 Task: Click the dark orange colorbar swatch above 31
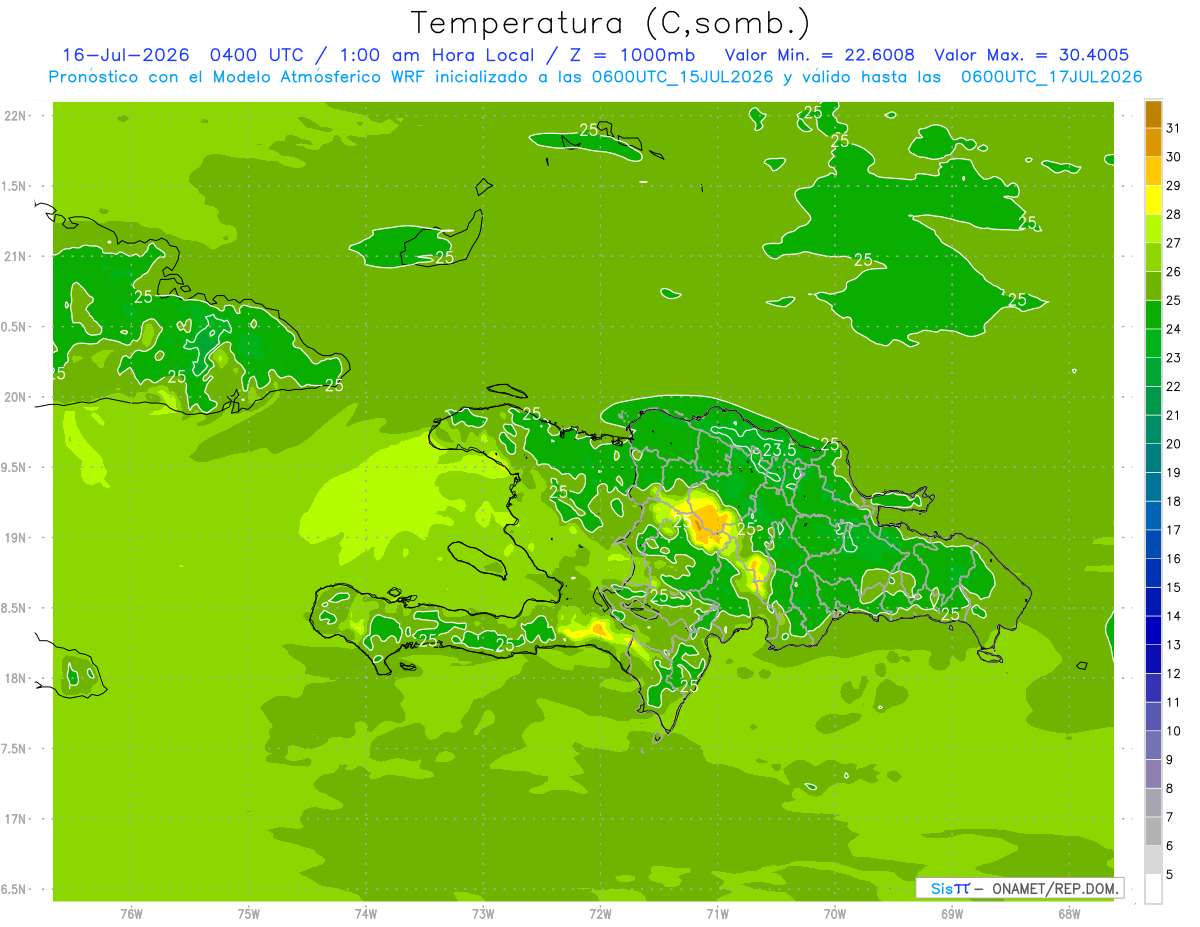(1153, 115)
